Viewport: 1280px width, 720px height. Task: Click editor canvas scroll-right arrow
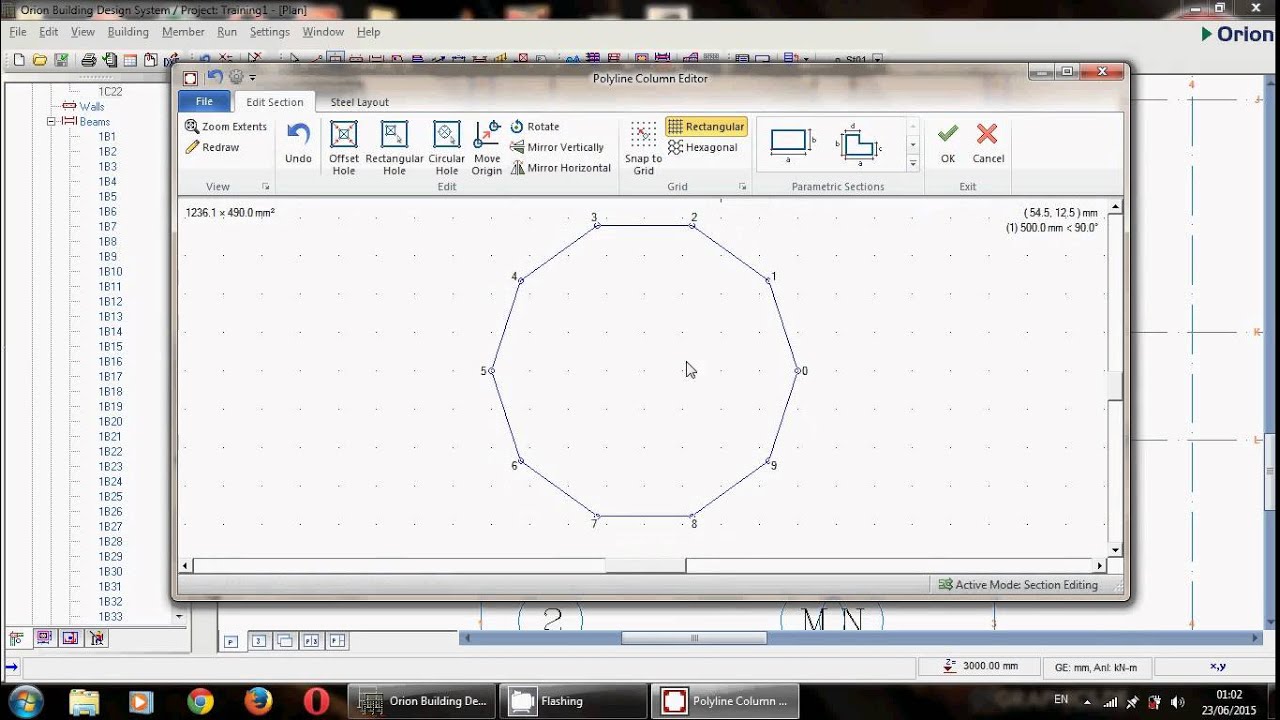coord(1101,565)
